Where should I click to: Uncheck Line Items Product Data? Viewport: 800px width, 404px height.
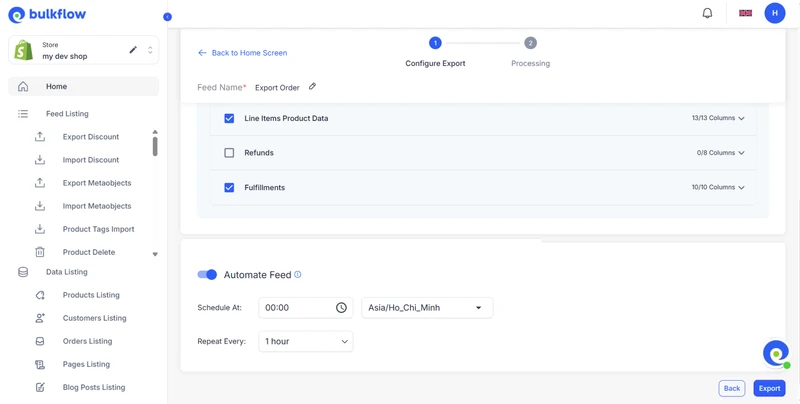click(x=229, y=118)
